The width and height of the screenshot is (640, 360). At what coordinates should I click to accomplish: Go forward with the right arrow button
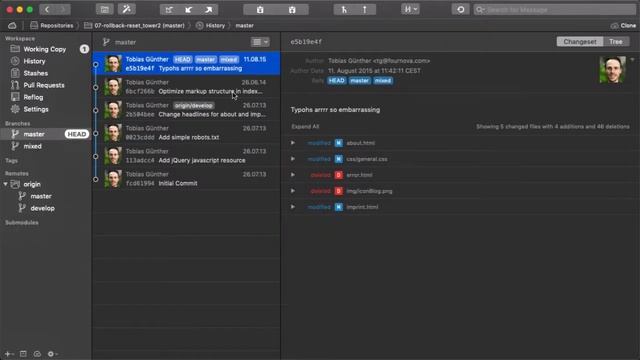point(63,9)
